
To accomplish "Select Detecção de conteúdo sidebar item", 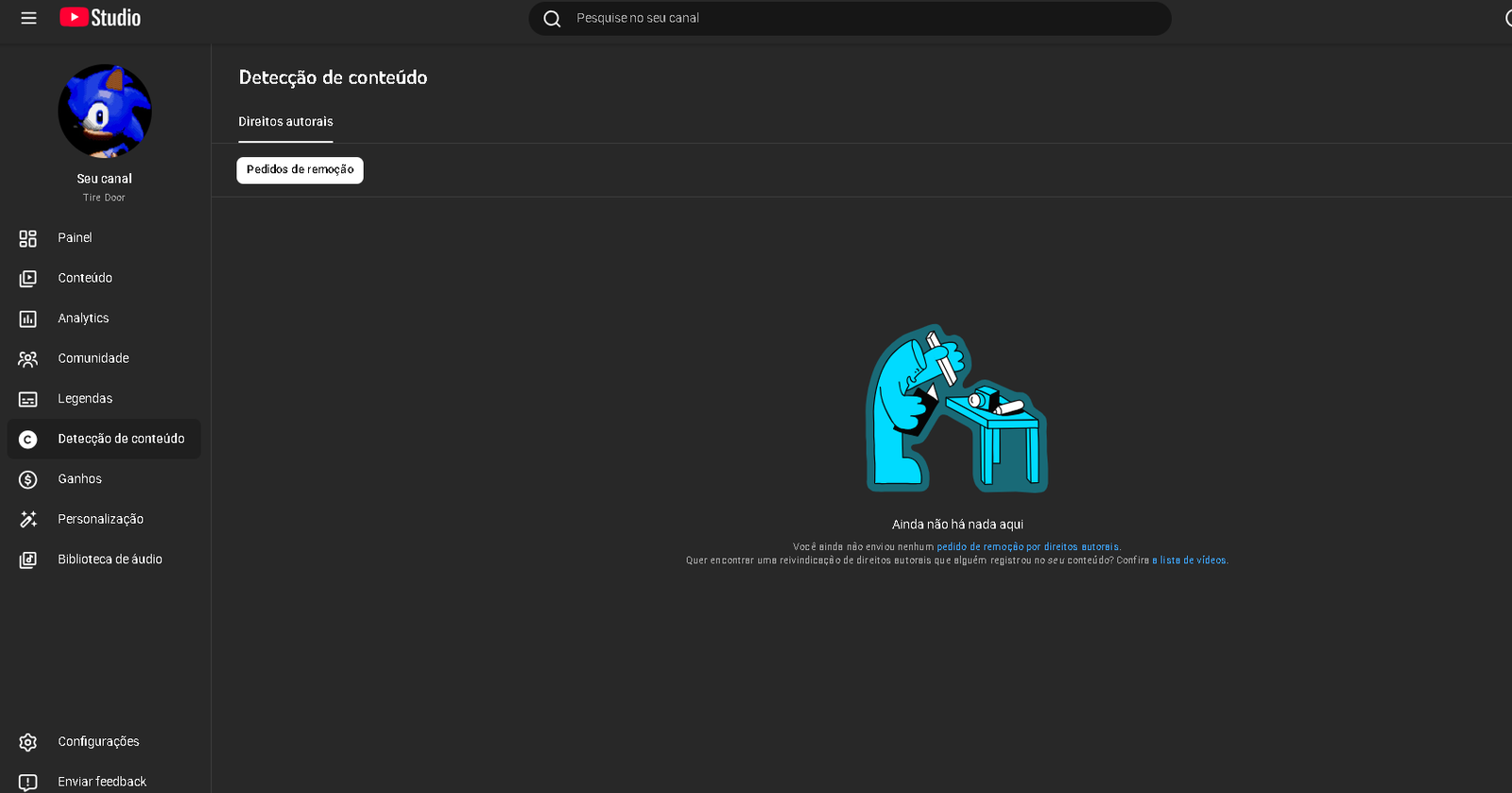I will point(104,439).
